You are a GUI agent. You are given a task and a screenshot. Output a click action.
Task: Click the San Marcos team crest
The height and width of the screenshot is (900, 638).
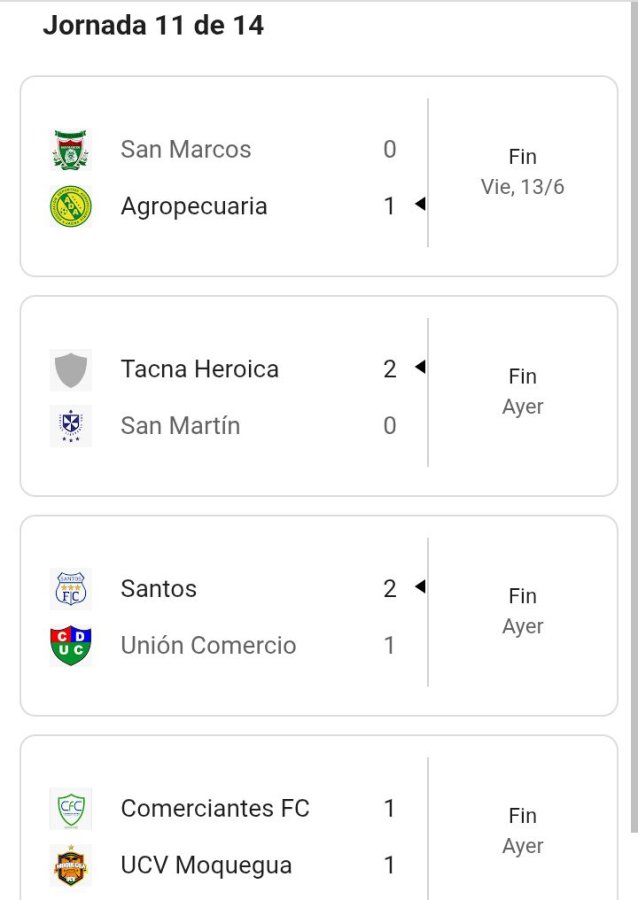coord(70,150)
